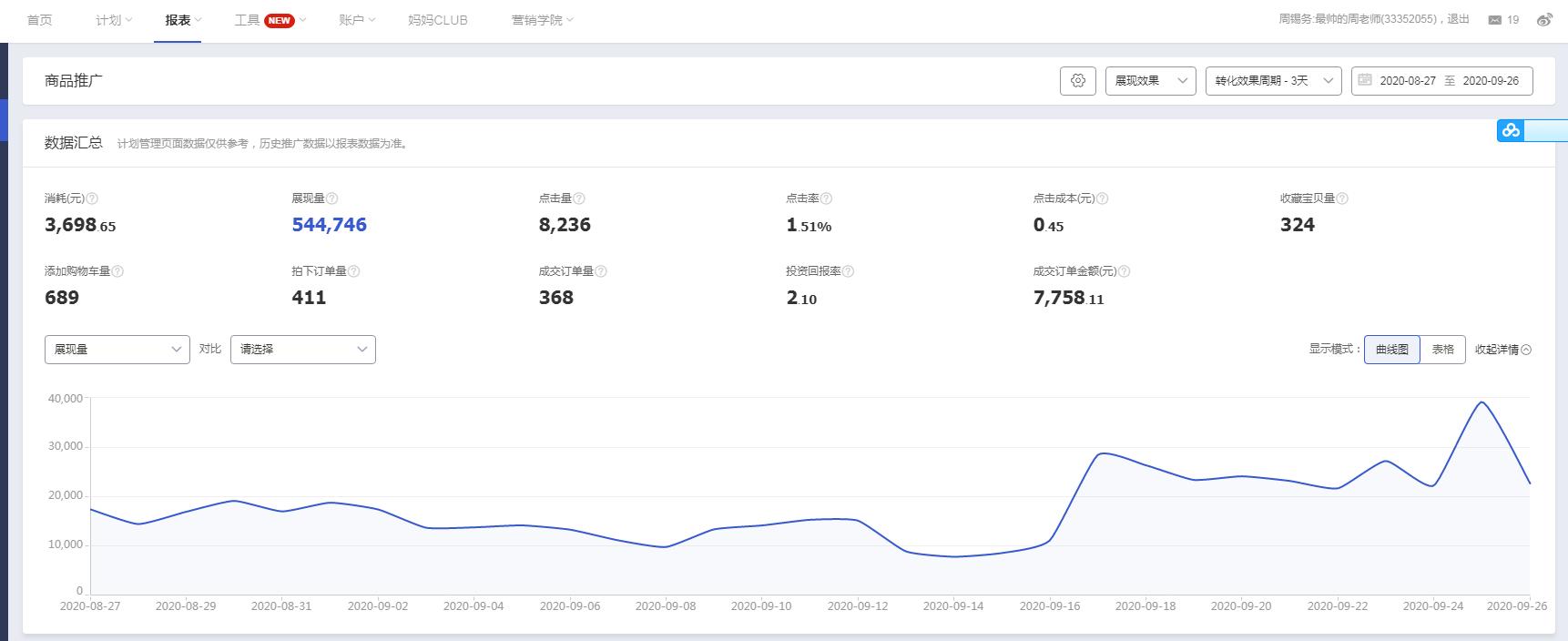Open the 请选择 comparison dropdown
Screen dimensions: 1568x641
[302, 350]
